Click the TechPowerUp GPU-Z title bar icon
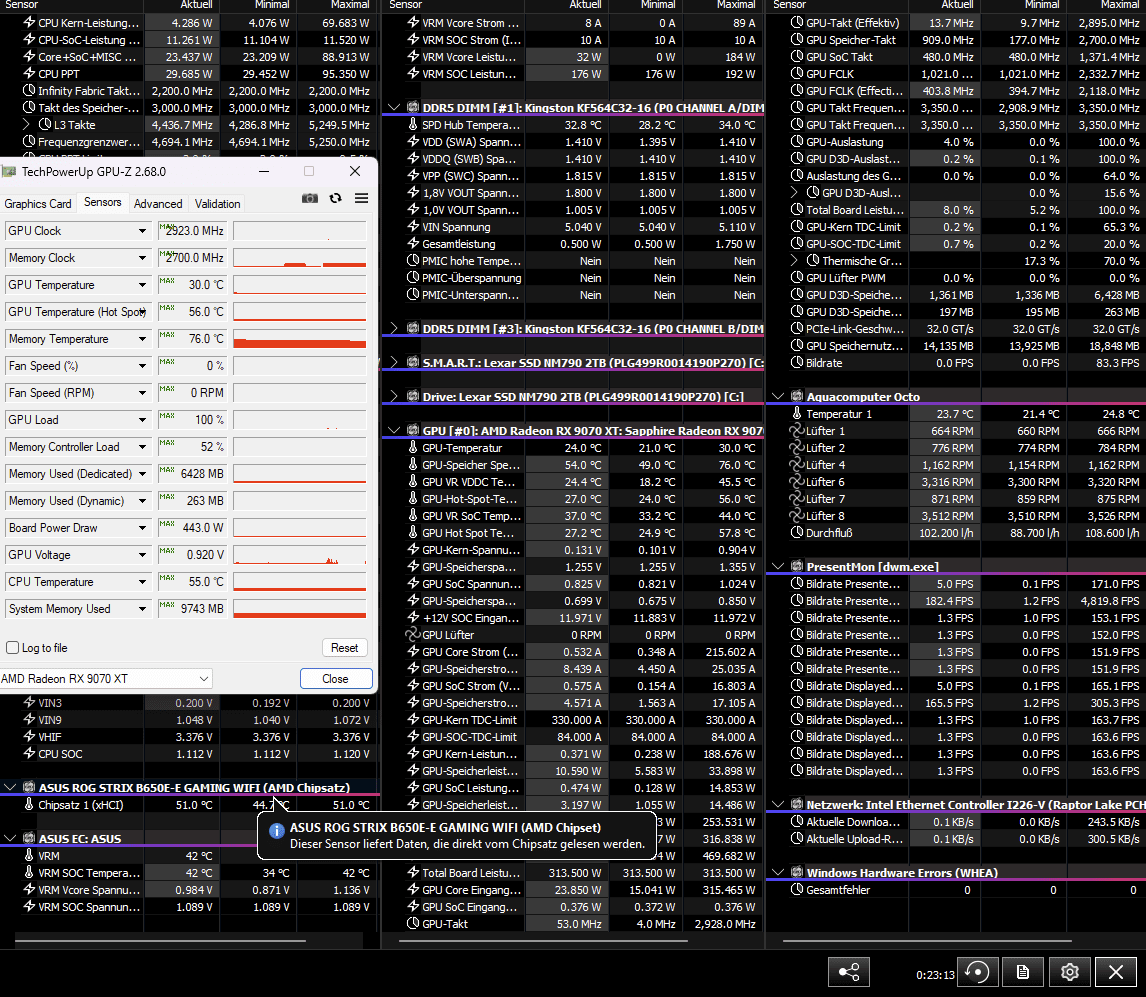The width and height of the screenshot is (1146, 997). (9, 172)
